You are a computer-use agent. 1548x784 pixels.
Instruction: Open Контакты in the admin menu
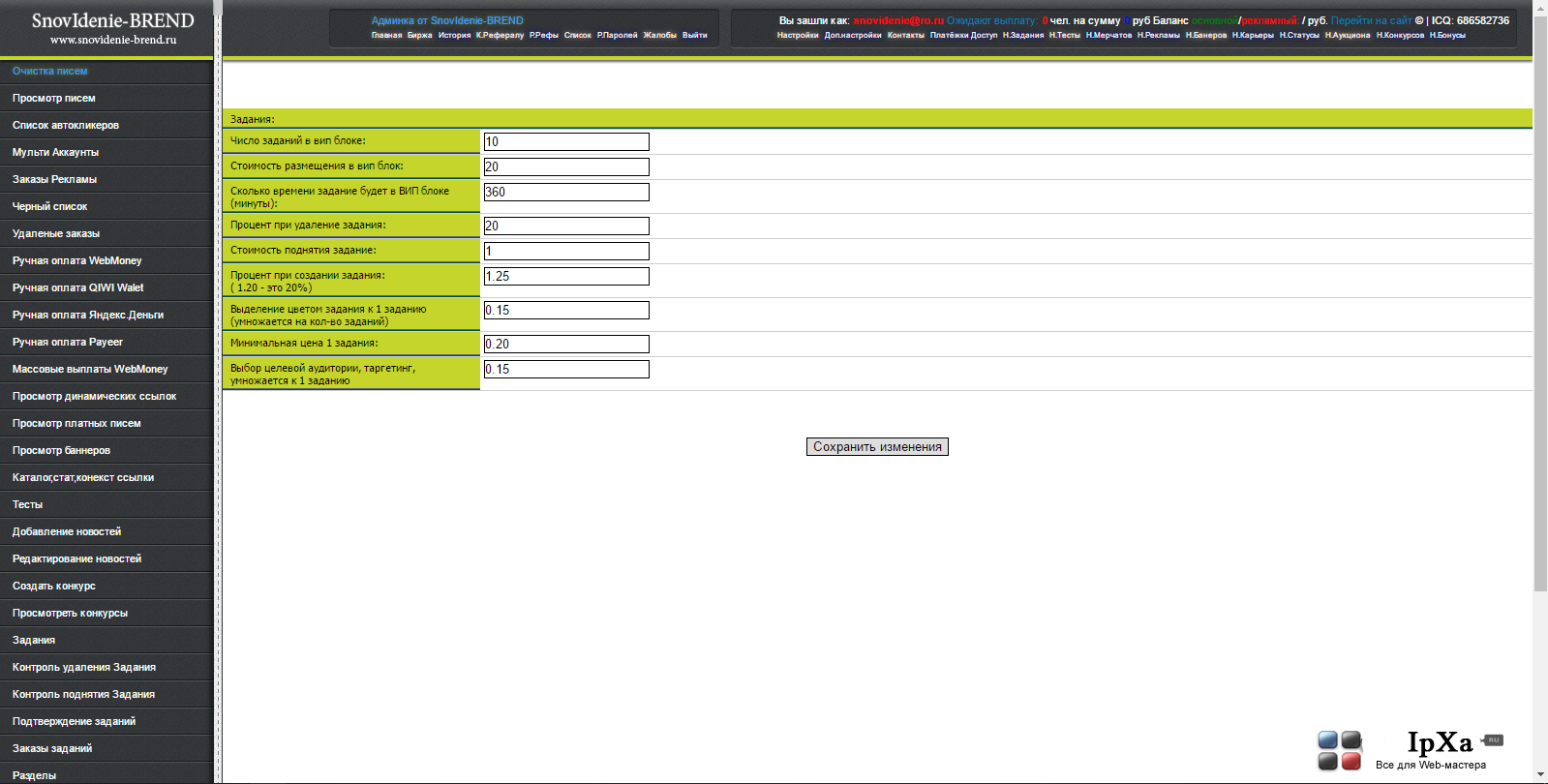coord(906,36)
